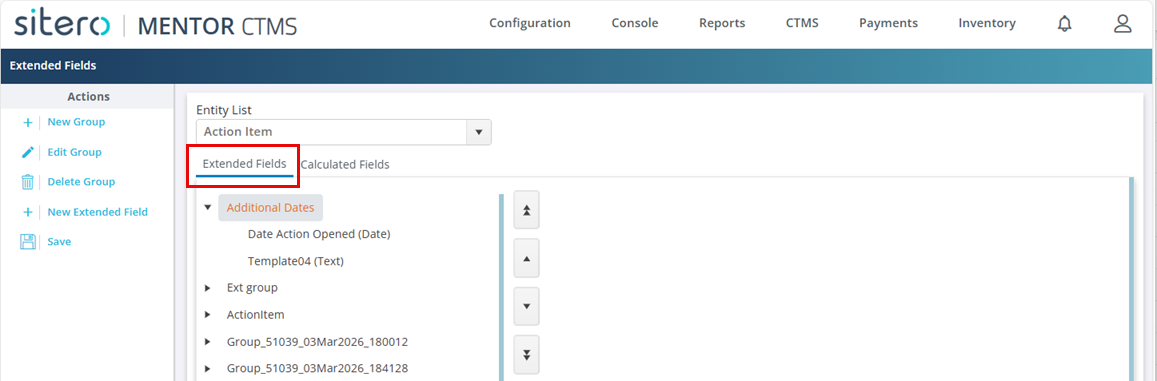Click the Actions panel header
This screenshot has height=381, width=1157.
tap(89, 97)
